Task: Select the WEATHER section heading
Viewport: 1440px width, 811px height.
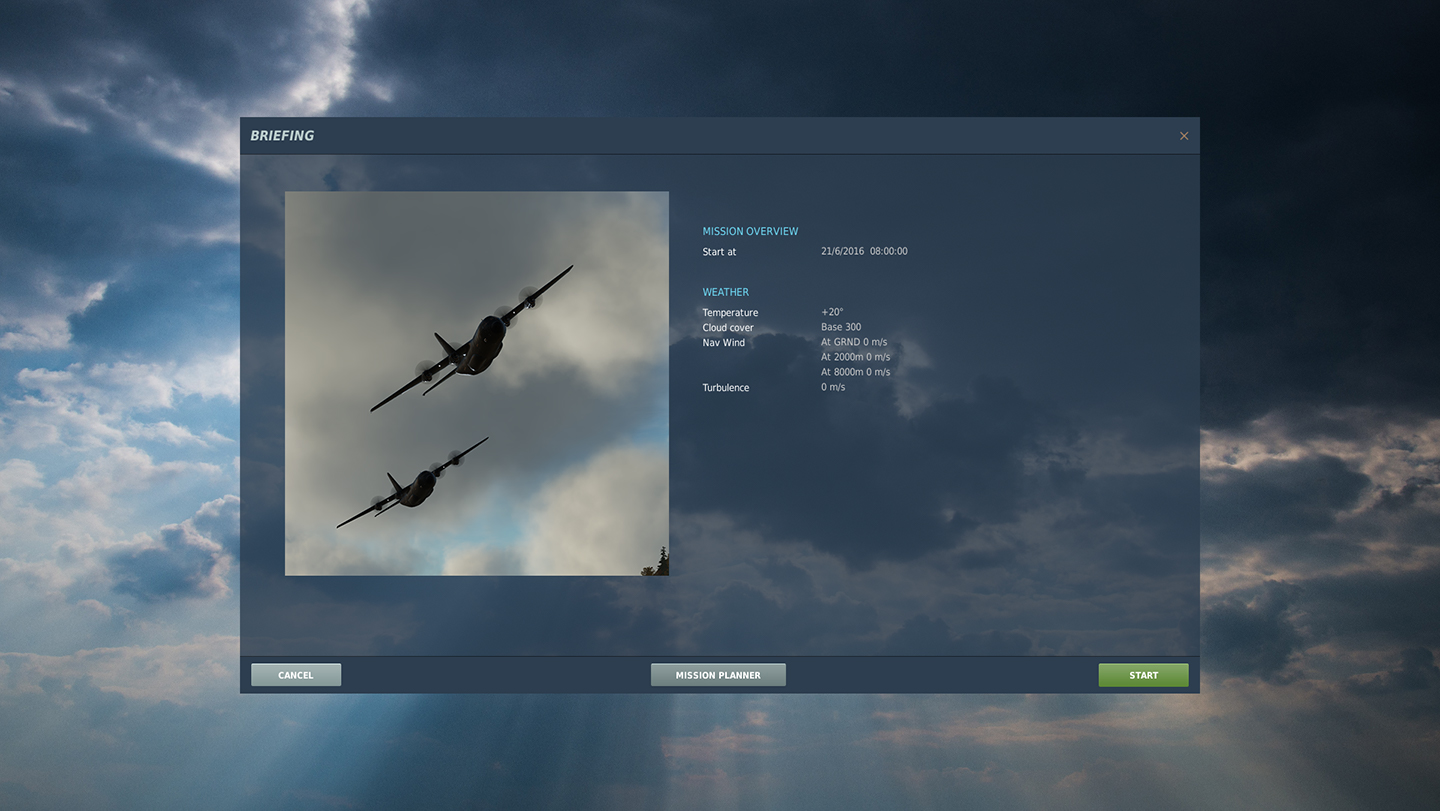Action: (725, 292)
